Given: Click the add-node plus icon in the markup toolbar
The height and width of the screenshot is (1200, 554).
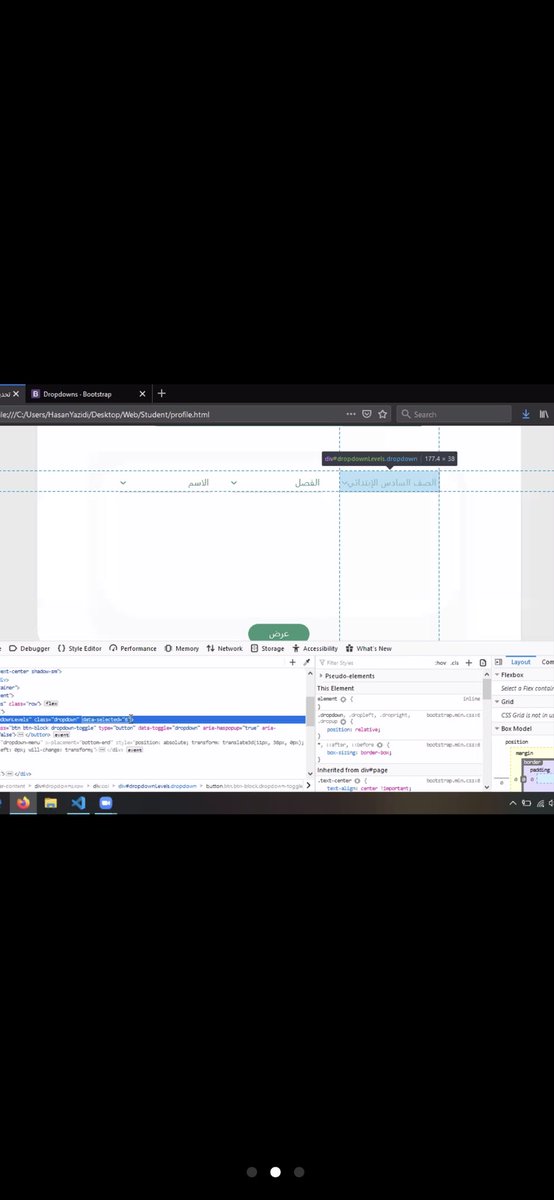Looking at the screenshot, I should (x=293, y=663).
